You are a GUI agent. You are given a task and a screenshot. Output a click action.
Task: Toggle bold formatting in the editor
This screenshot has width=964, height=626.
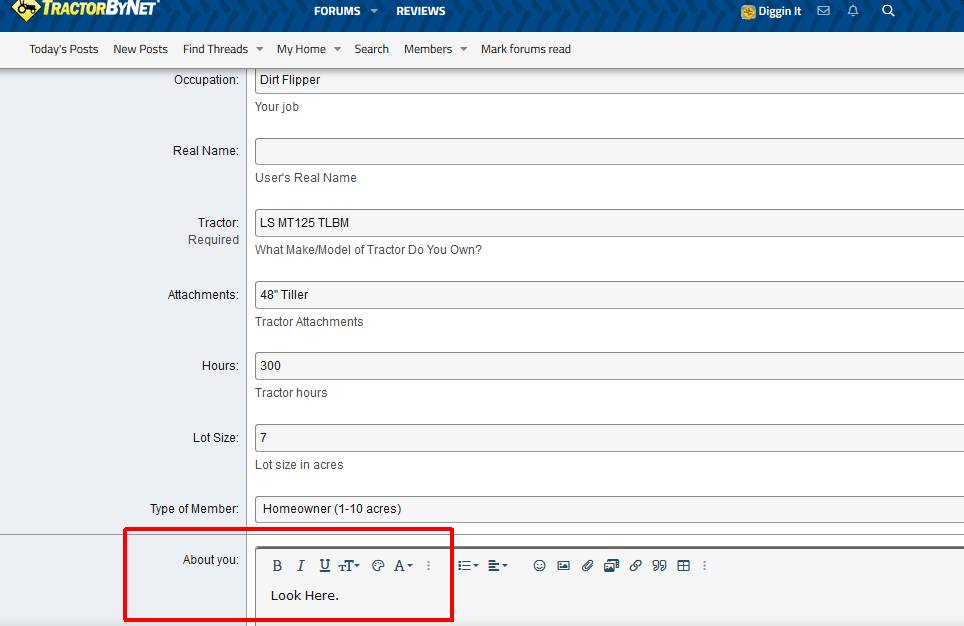pyautogui.click(x=277, y=566)
